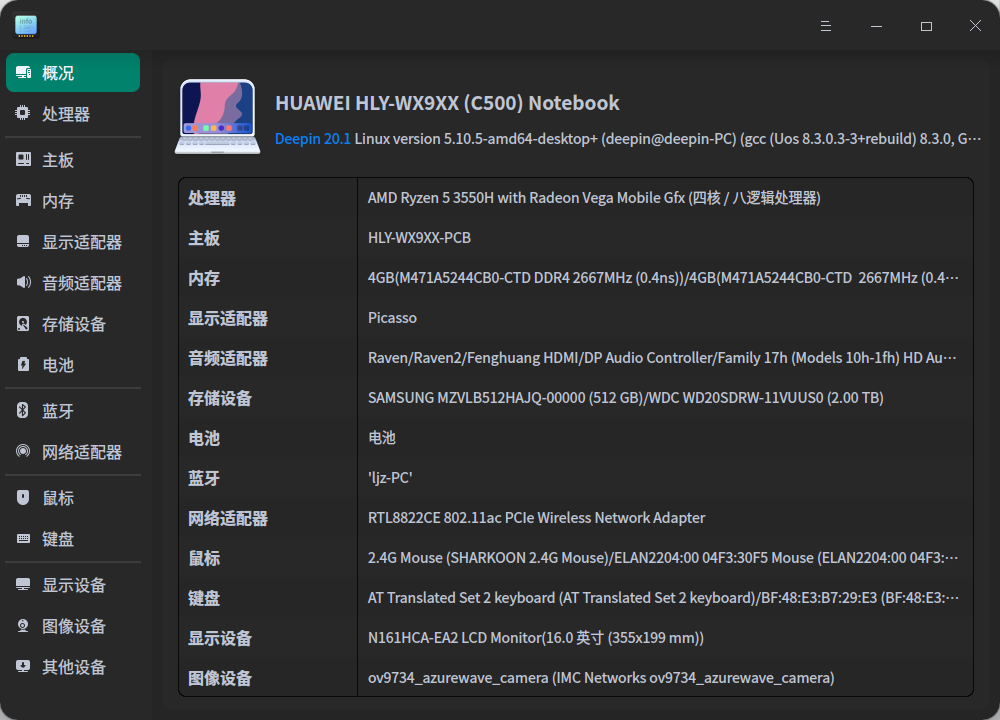Close the device manager window

(x=975, y=26)
